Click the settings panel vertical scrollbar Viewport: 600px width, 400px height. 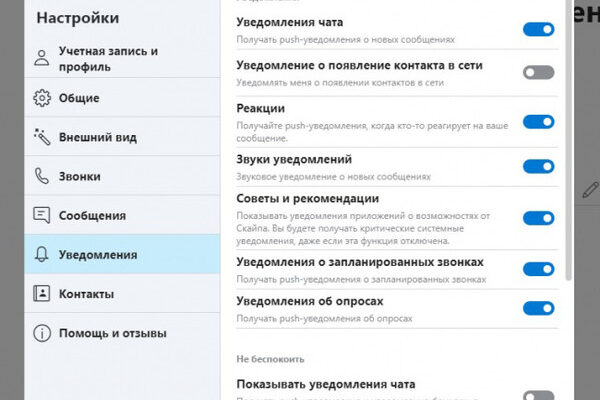569,138
